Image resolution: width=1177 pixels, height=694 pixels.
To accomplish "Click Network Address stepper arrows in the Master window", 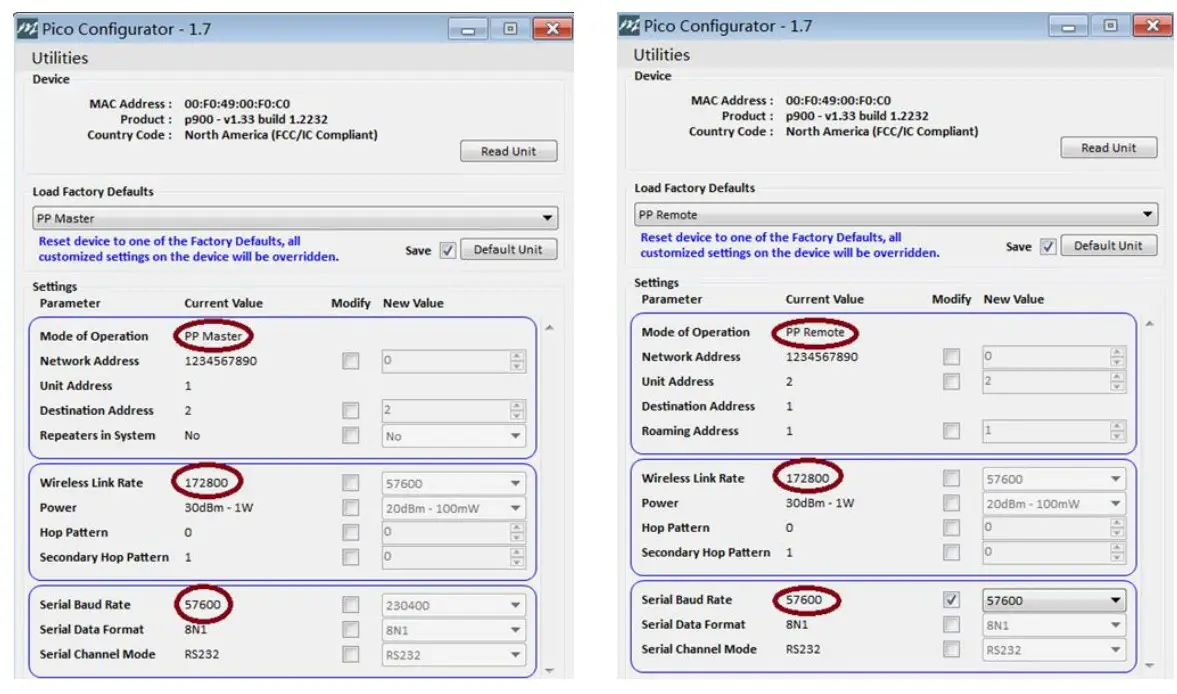I will 516,361.
